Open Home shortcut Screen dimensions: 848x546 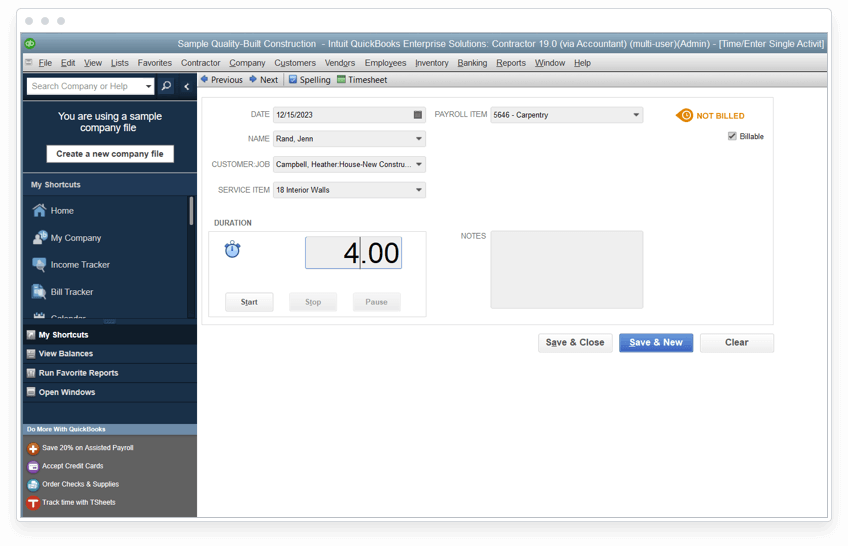(53, 210)
